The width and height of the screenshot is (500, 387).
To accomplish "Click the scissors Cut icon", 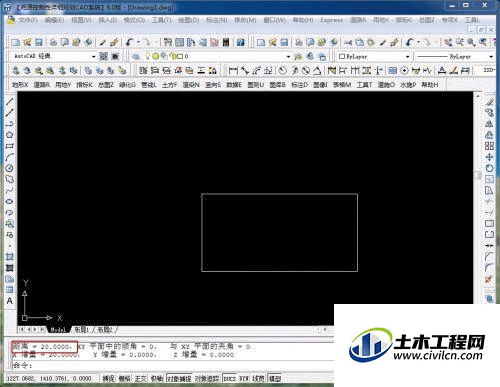I will [x=348, y=42].
